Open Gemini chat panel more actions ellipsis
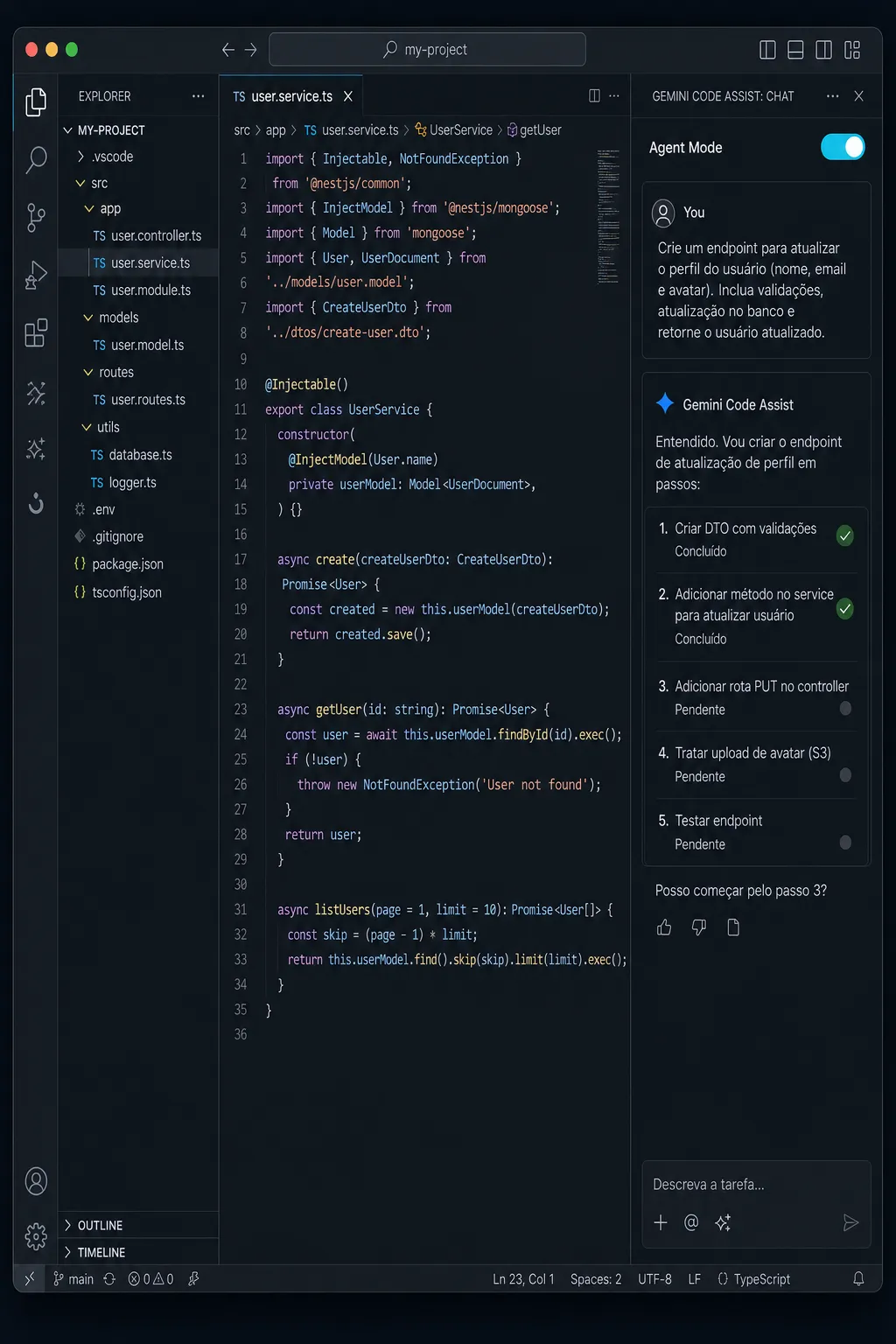Viewport: 896px width, 1344px height. [832, 96]
